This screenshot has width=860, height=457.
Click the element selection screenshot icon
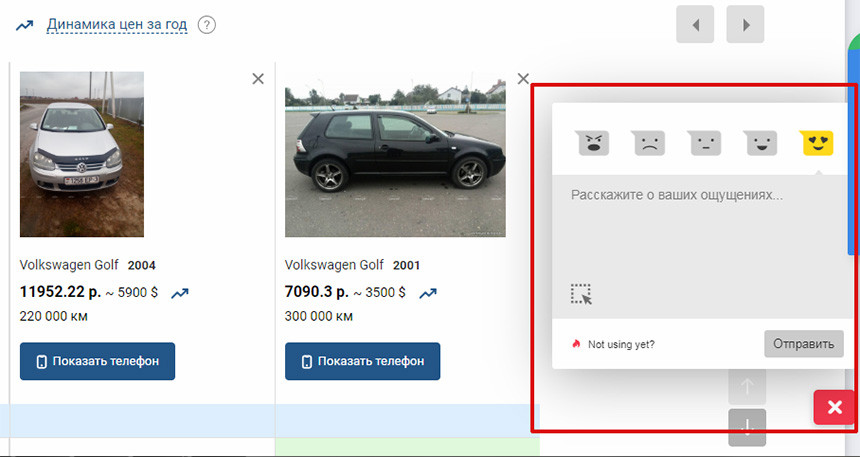click(581, 294)
